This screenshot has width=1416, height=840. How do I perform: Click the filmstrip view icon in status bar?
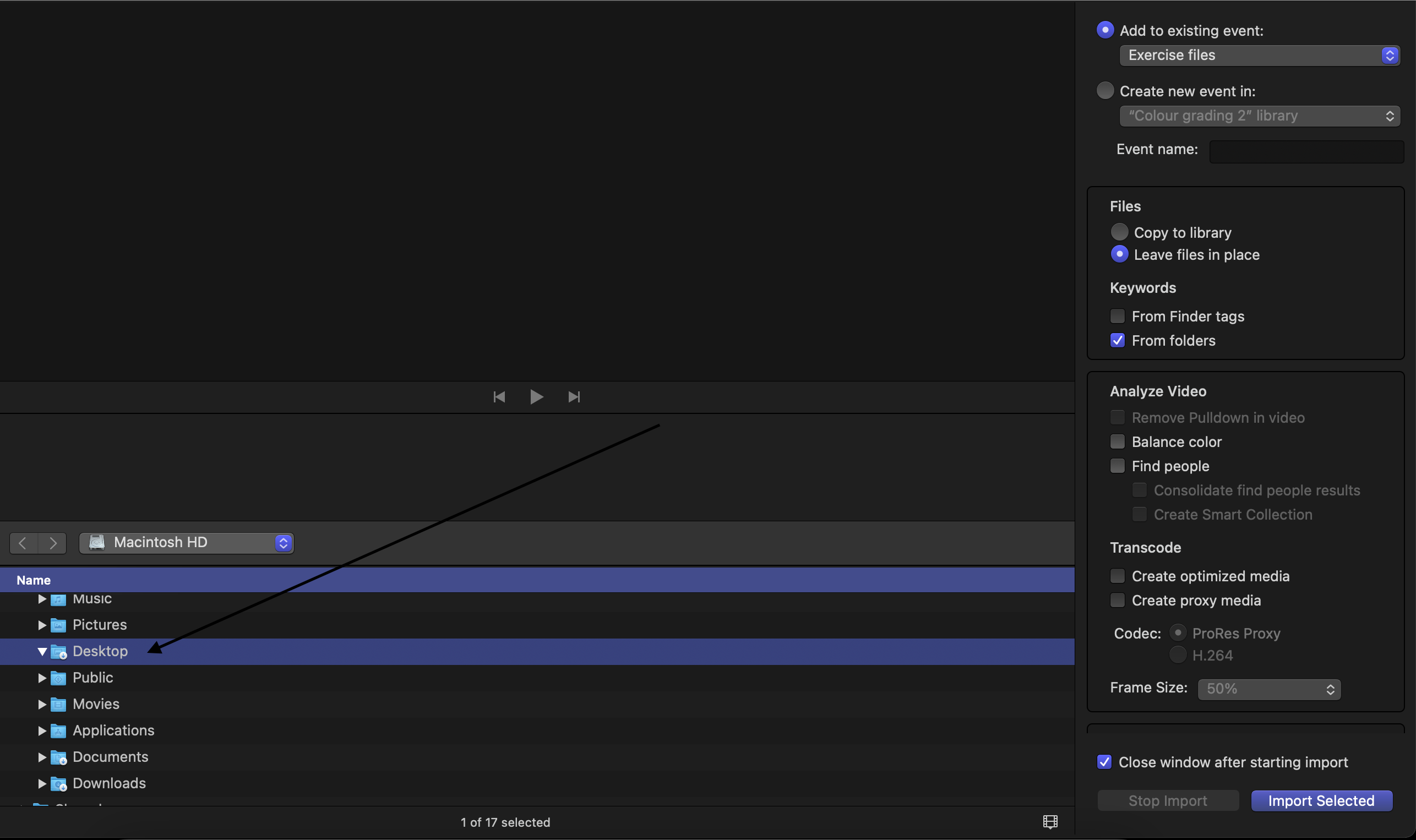point(1050,822)
